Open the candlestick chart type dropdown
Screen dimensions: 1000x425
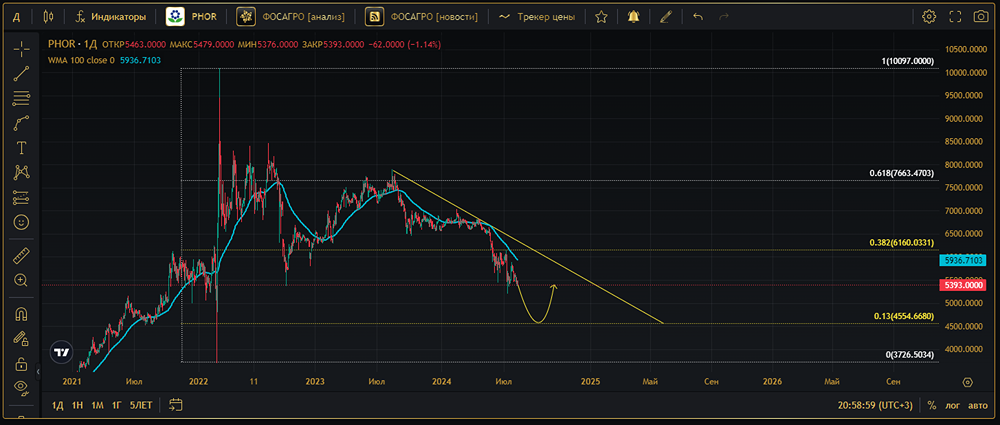pyautogui.click(x=49, y=17)
